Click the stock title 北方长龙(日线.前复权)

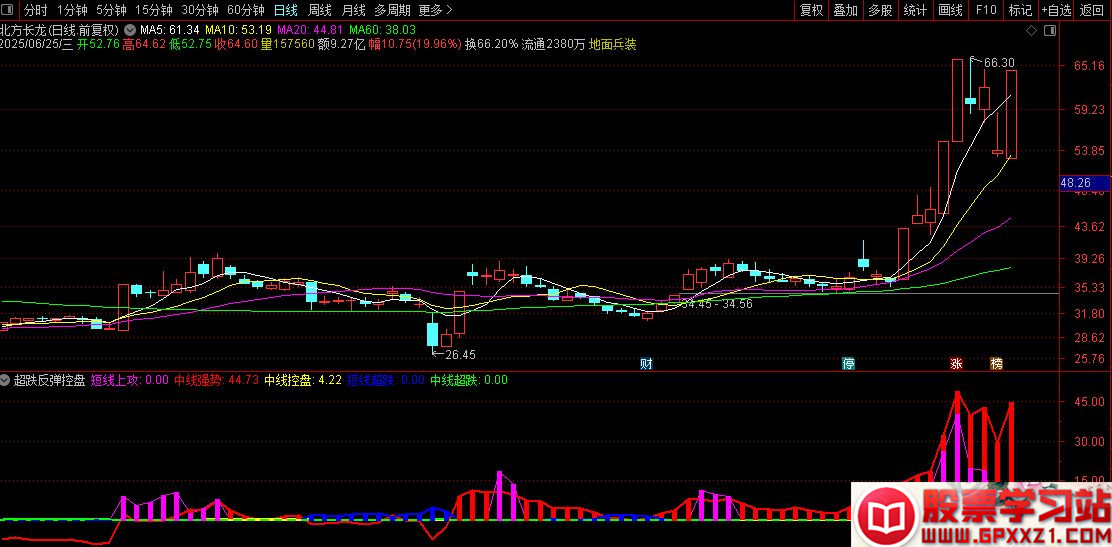coord(60,30)
